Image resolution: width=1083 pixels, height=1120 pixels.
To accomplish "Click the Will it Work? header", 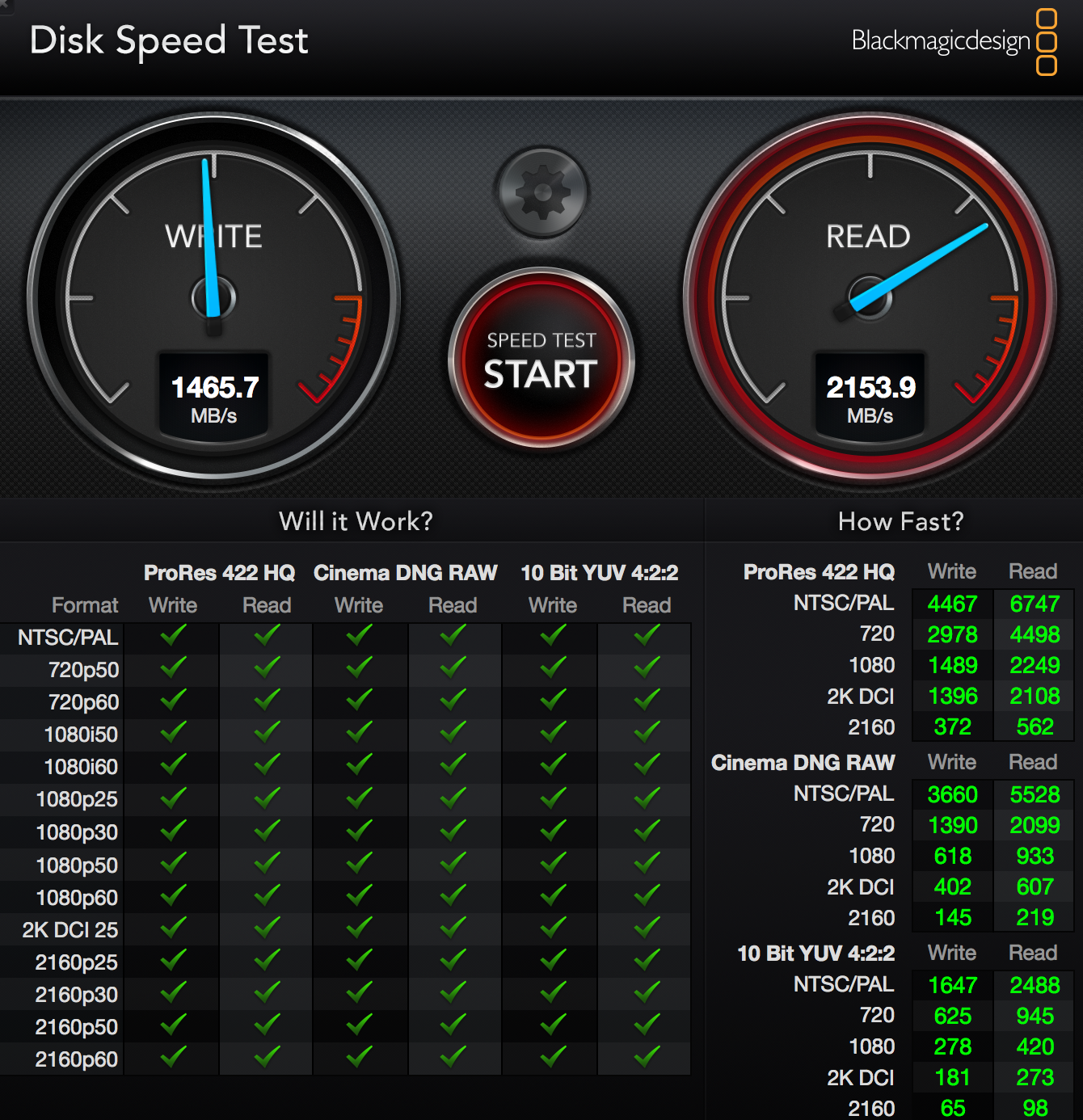I will [356, 521].
